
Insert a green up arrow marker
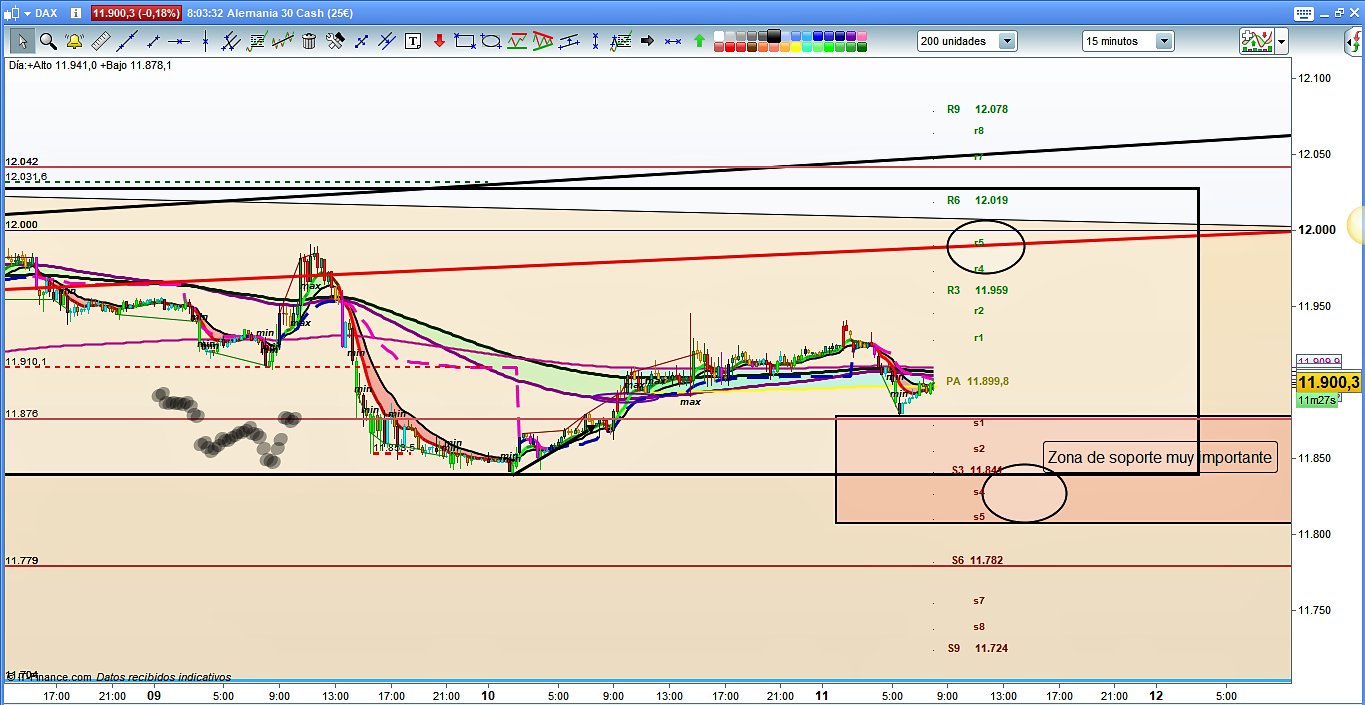click(699, 41)
